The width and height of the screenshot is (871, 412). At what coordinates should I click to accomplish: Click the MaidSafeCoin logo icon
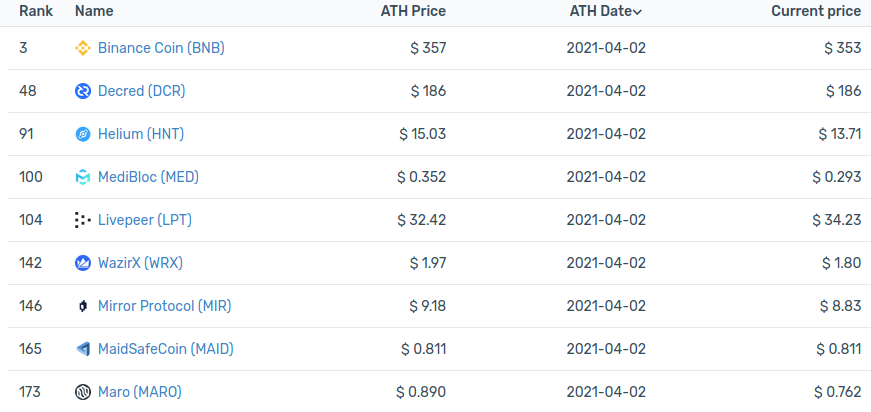[82, 349]
